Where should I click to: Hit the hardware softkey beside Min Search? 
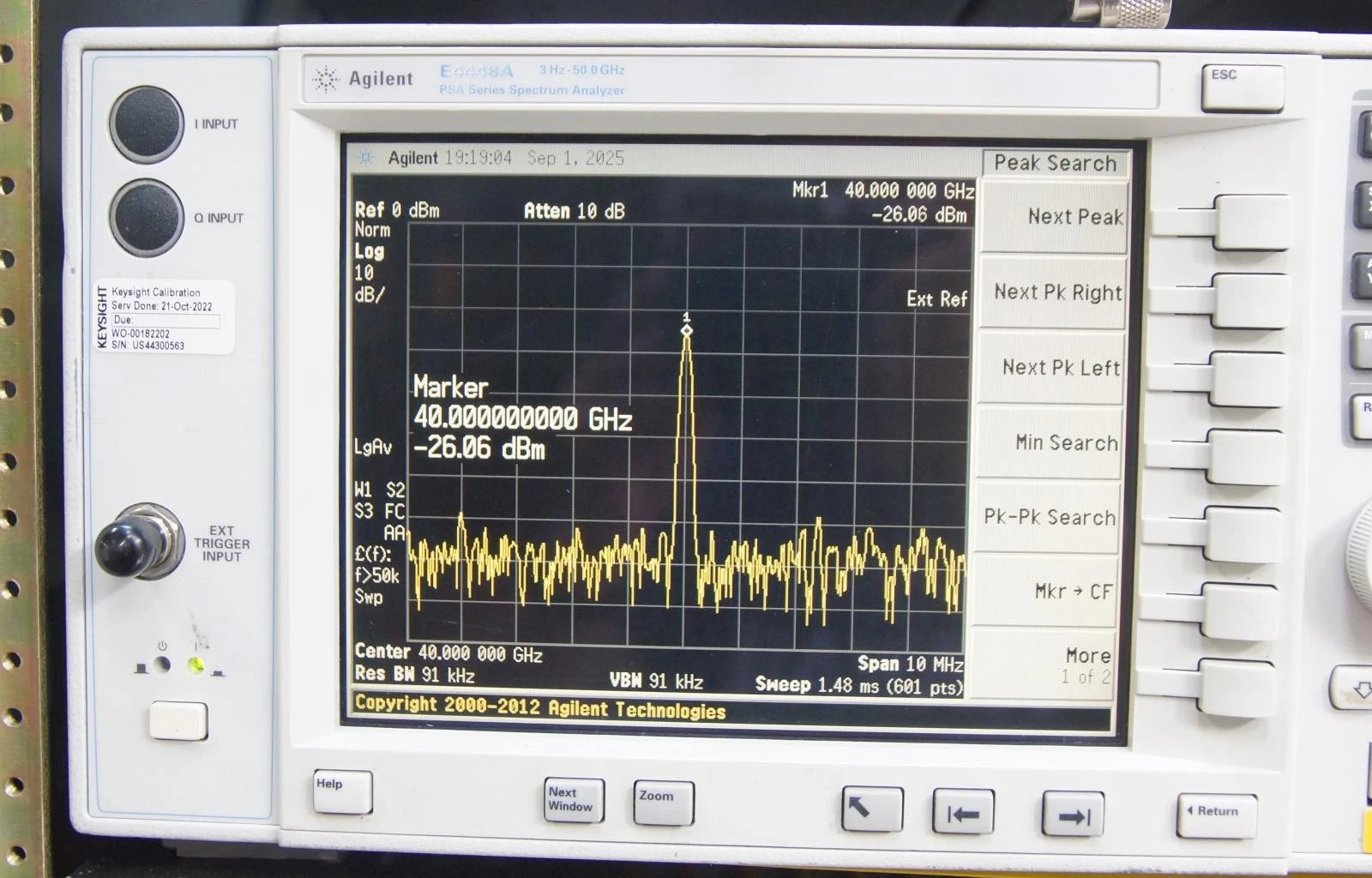tap(1246, 457)
